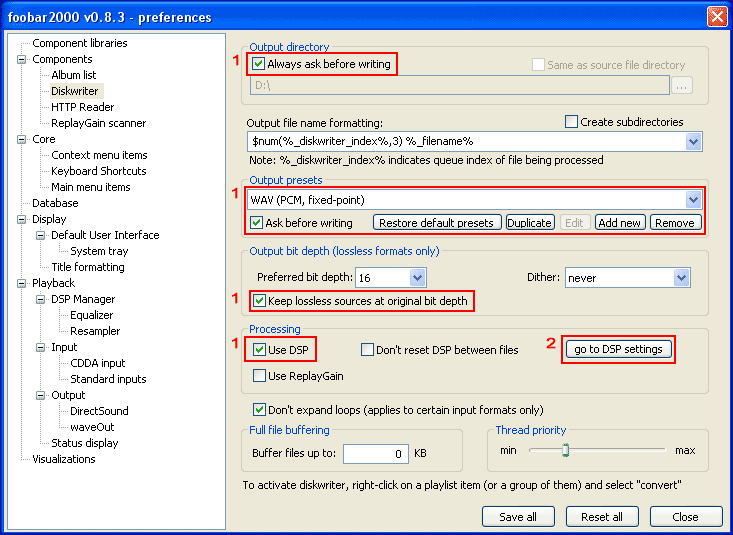Click go to DSP settings button
Image resolution: width=733 pixels, height=535 pixels.
(x=618, y=349)
